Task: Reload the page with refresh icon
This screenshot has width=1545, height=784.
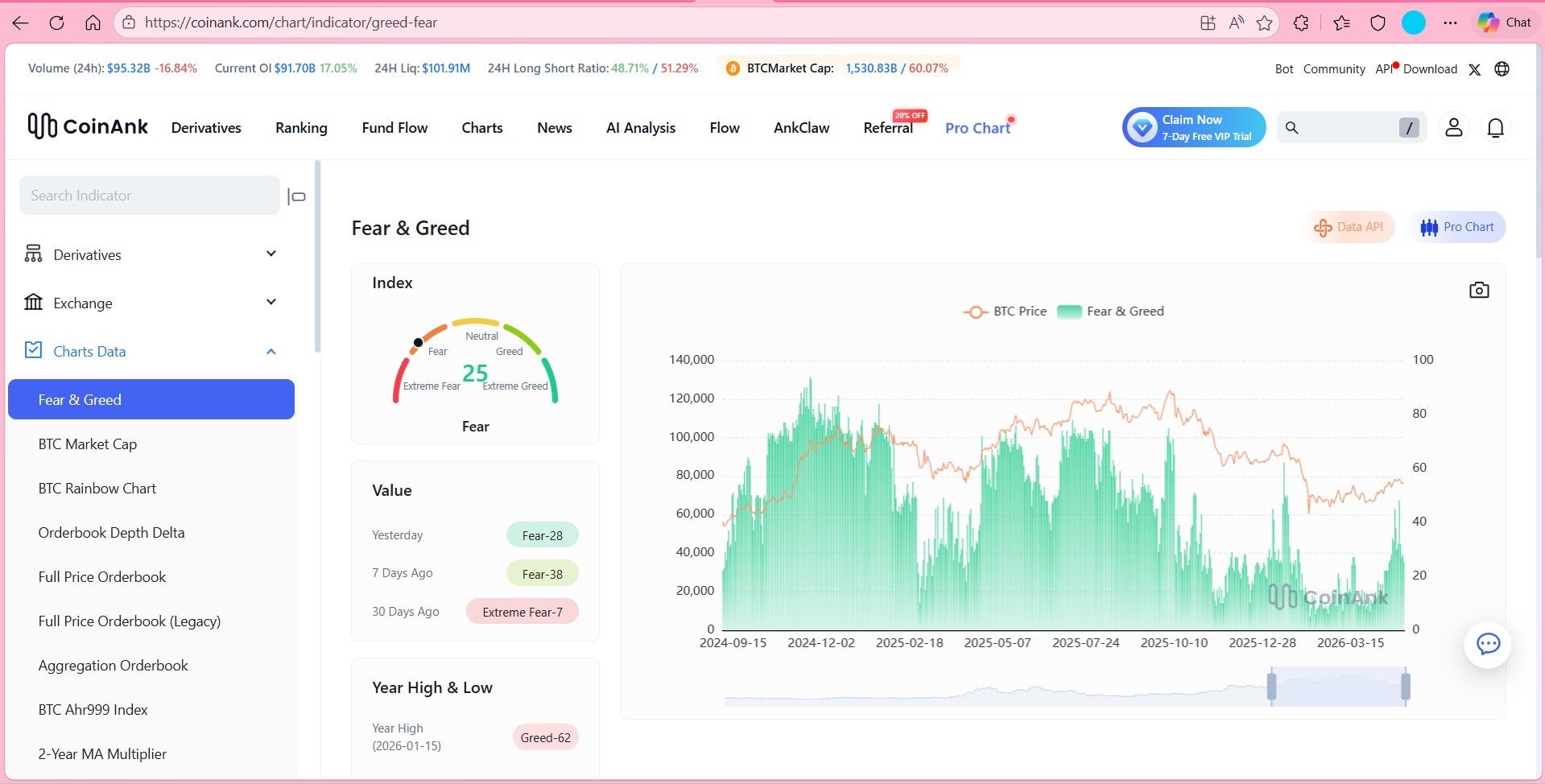Action: click(56, 23)
